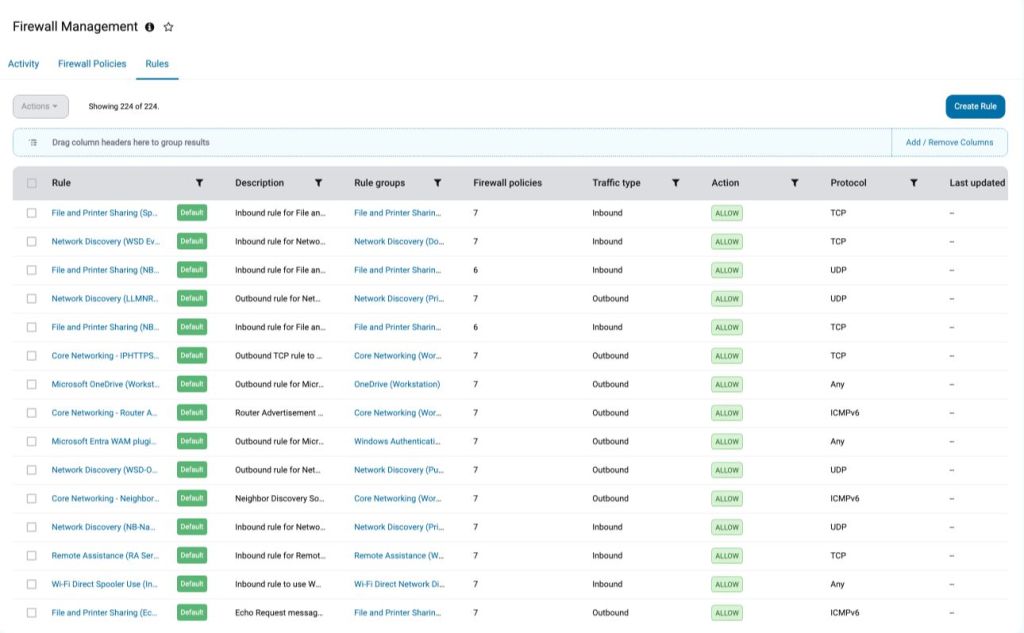
Task: Open Windows Authenticati.. rule group
Action: [x=397, y=442]
